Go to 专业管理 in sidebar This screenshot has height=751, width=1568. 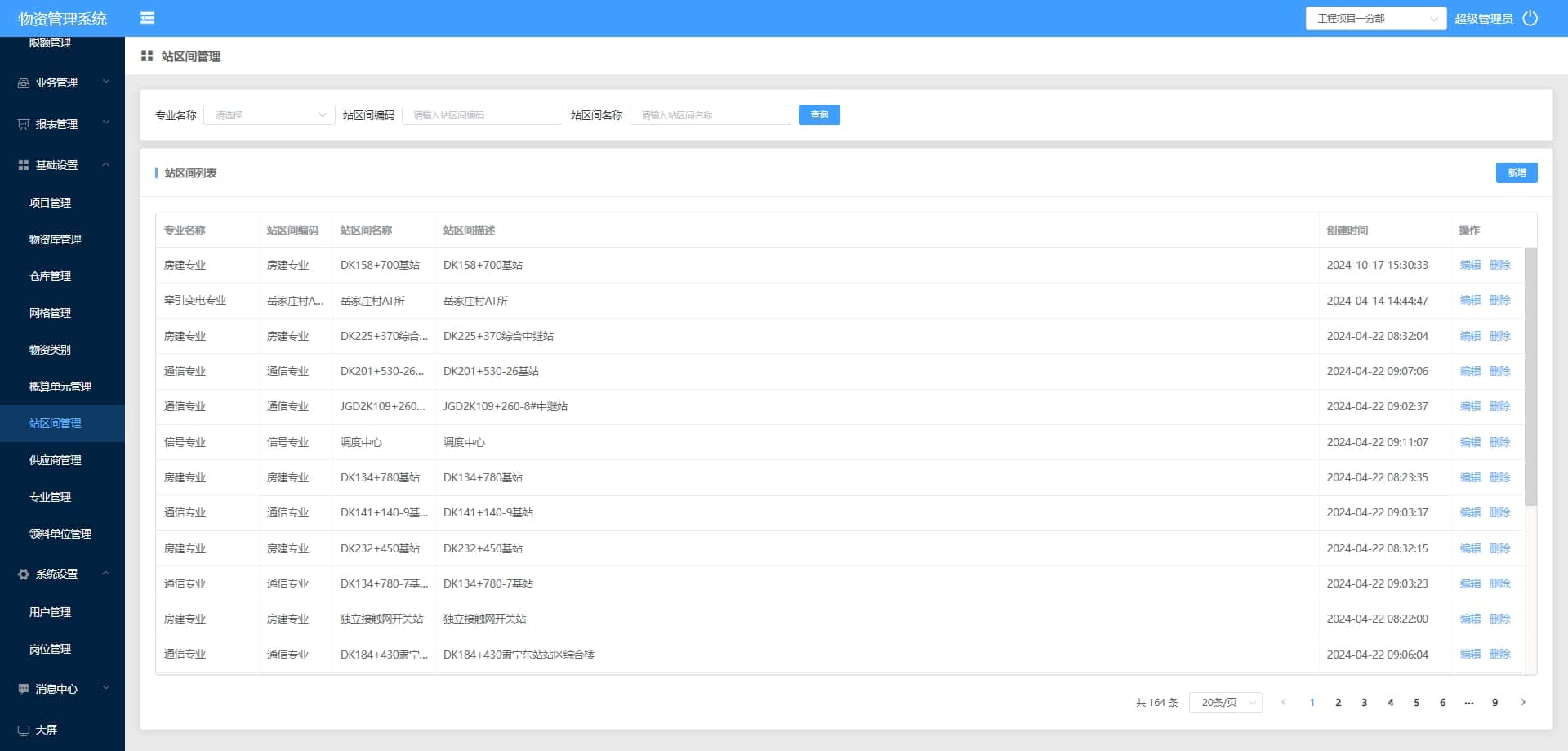click(51, 497)
